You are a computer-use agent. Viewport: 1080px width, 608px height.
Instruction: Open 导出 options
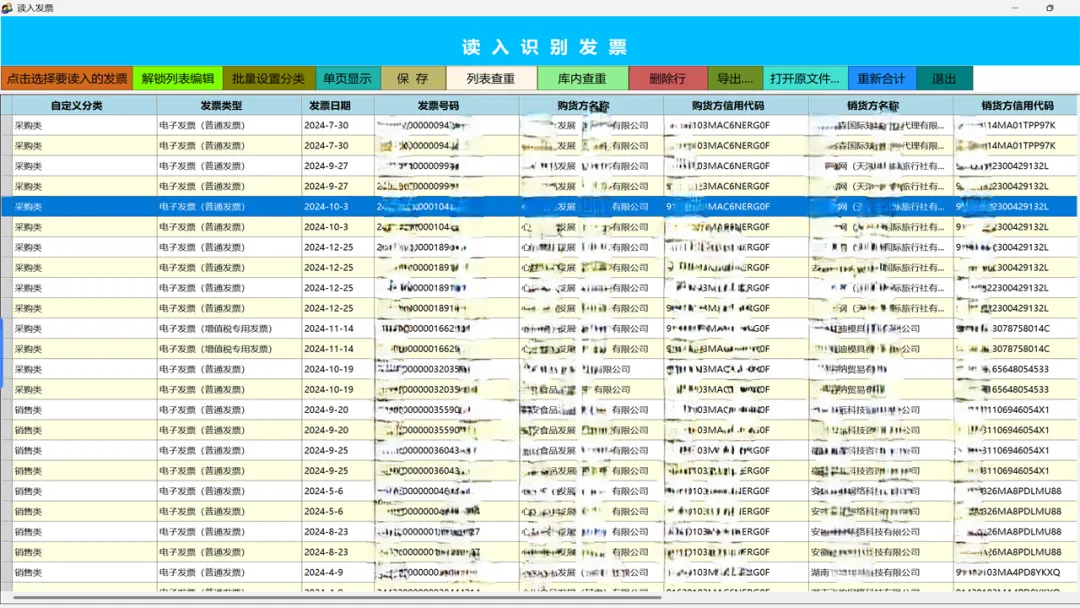click(735, 78)
